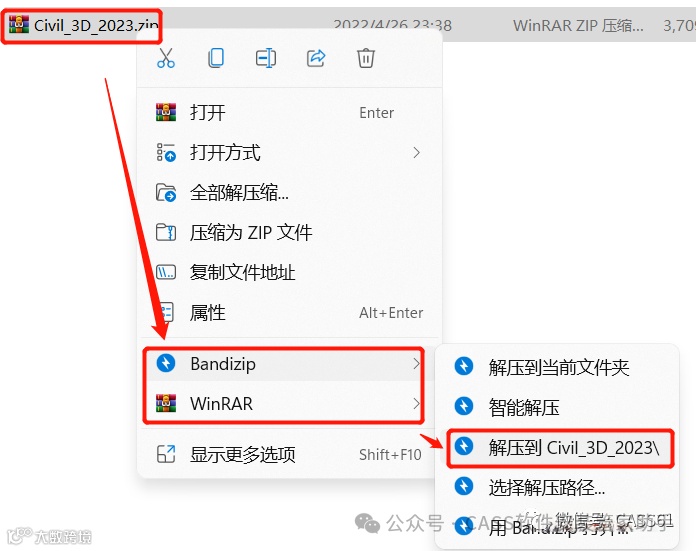The image size is (696, 551).
Task: Click the Share icon
Action: (x=316, y=58)
